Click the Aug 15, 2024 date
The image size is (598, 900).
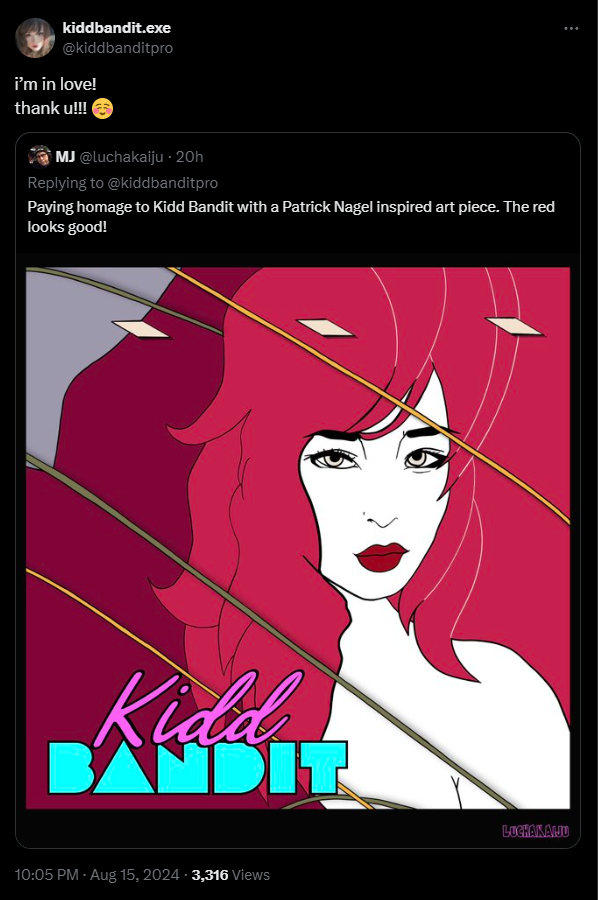coord(135,875)
